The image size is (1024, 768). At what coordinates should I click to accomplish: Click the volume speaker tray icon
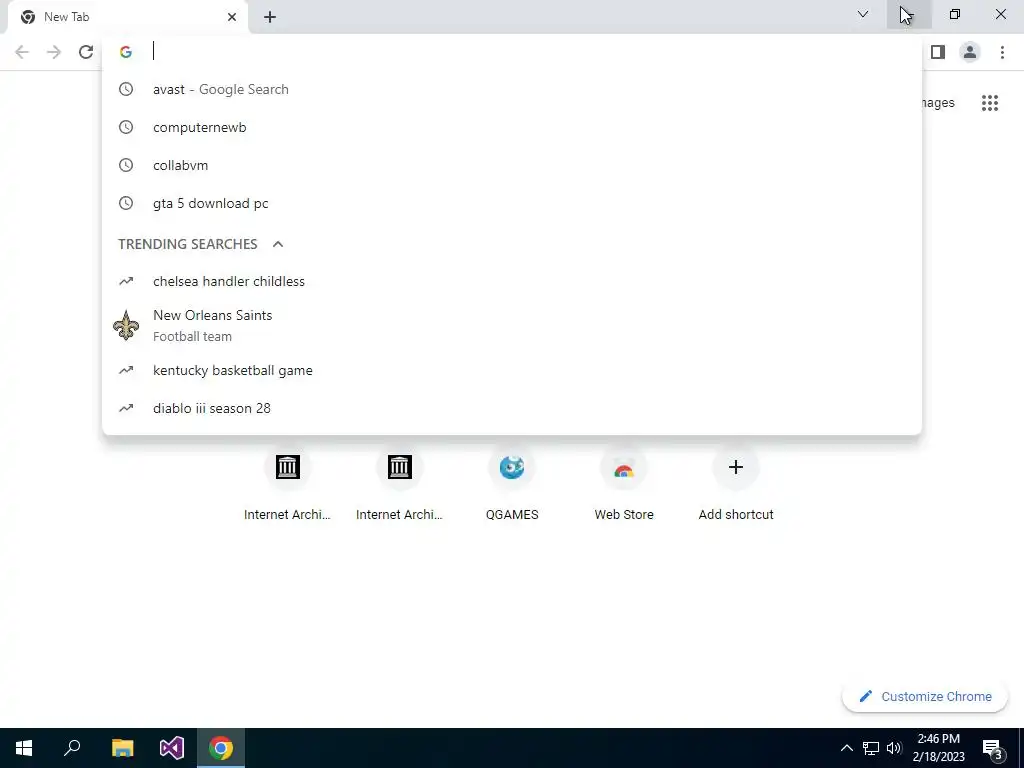(x=894, y=748)
